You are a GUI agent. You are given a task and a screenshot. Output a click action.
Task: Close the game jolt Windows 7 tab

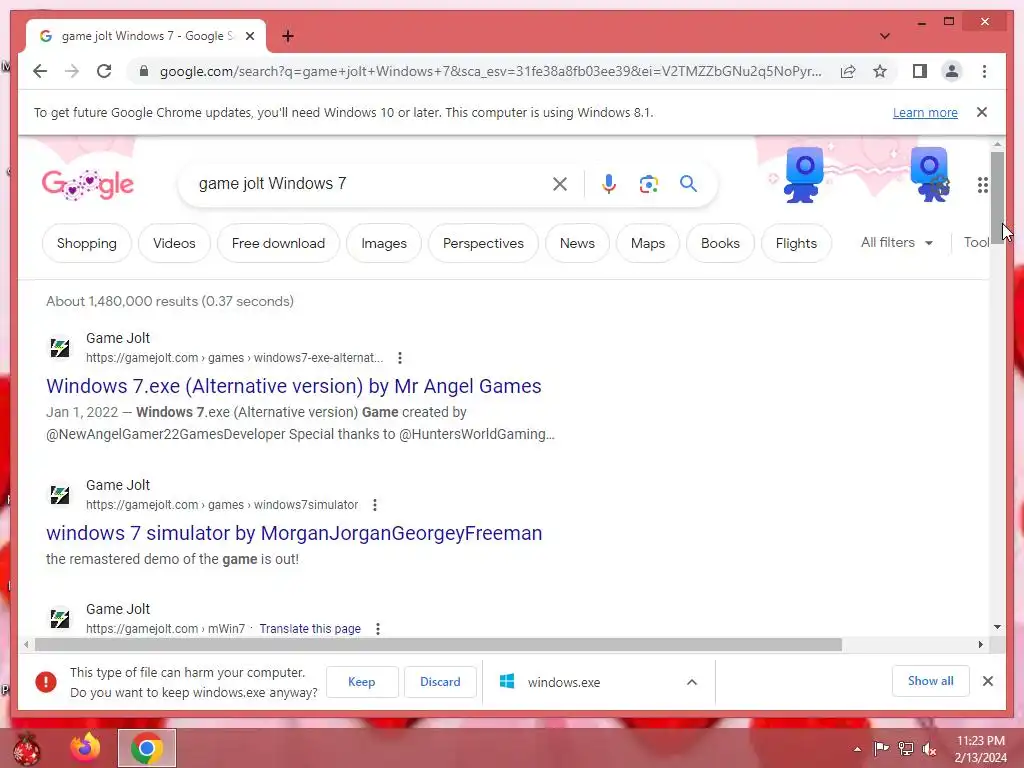[249, 36]
